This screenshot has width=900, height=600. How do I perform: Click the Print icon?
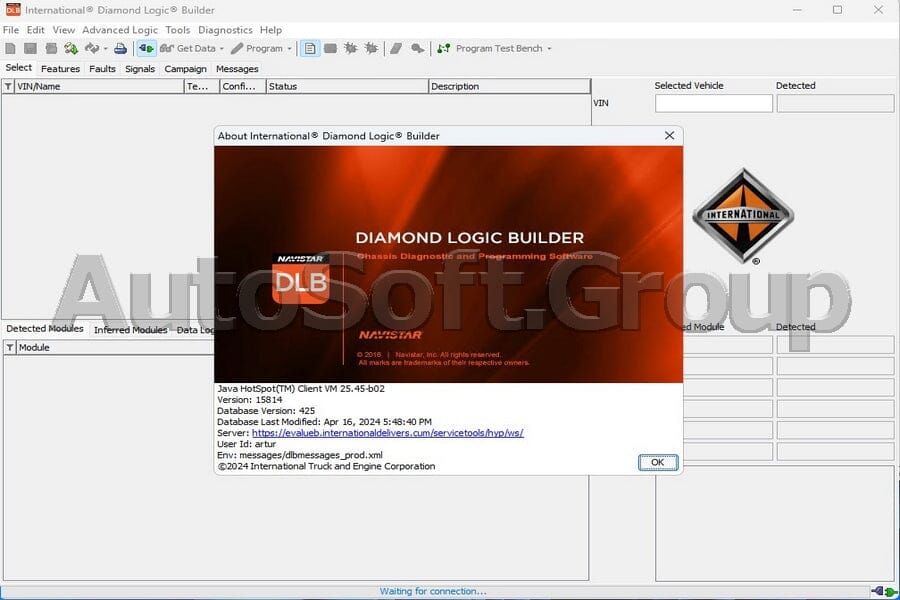pyautogui.click(x=119, y=48)
